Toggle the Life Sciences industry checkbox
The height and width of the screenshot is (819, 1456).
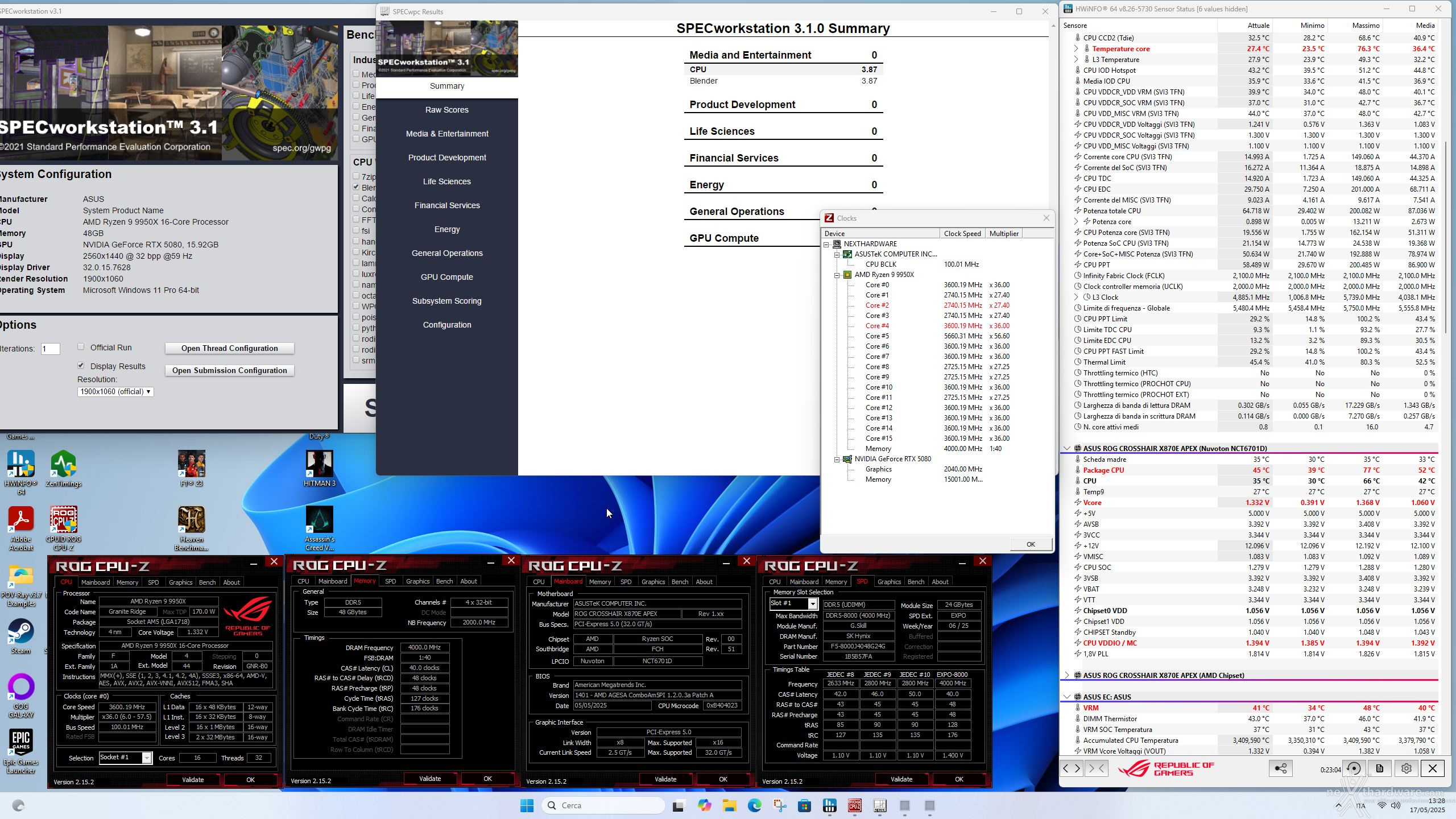pos(356,96)
